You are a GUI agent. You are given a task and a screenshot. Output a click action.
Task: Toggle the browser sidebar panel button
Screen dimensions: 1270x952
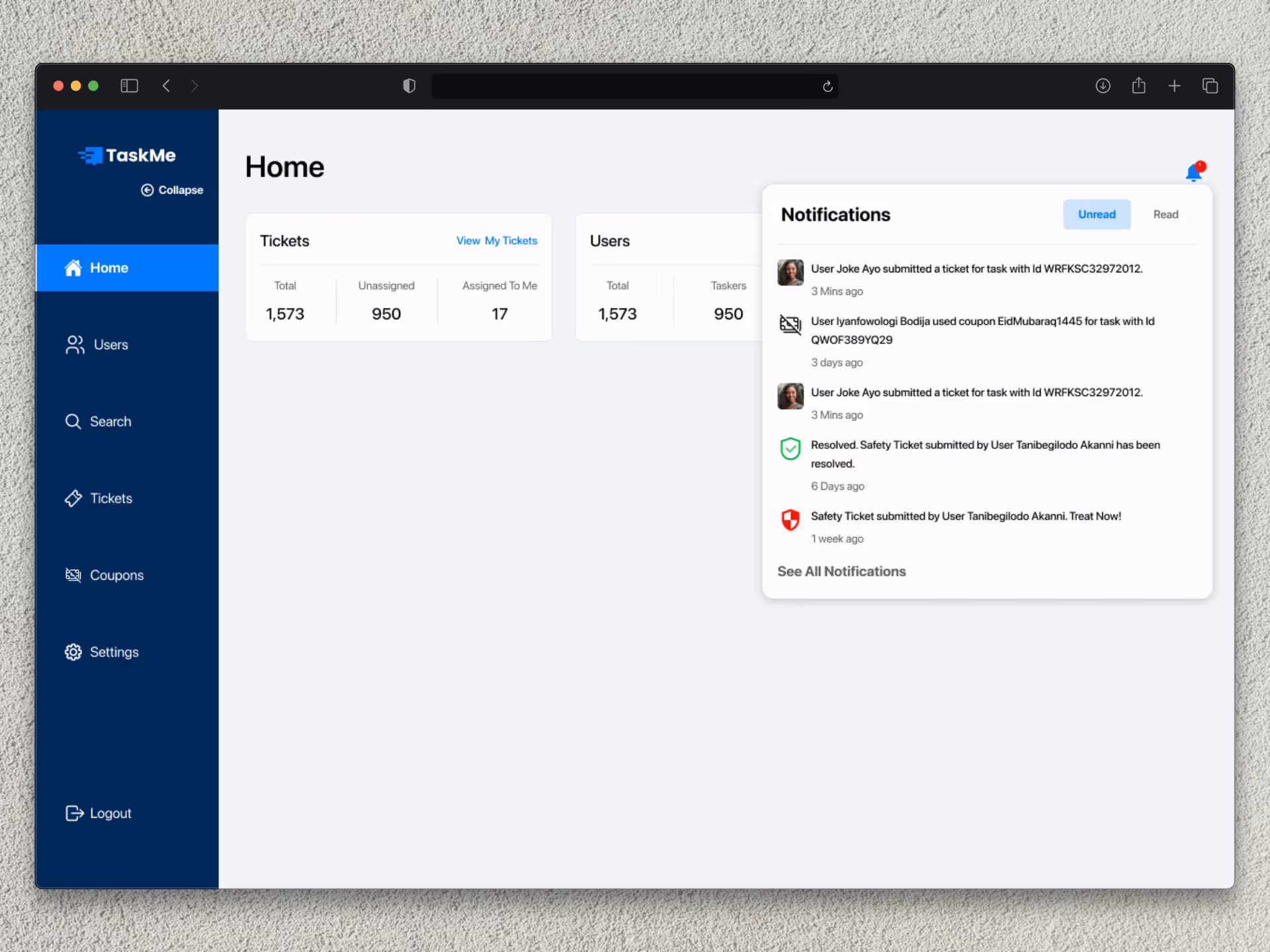[129, 86]
